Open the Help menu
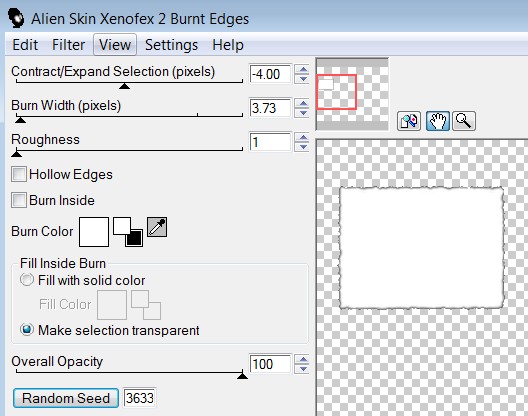This screenshot has width=528, height=416. point(228,45)
